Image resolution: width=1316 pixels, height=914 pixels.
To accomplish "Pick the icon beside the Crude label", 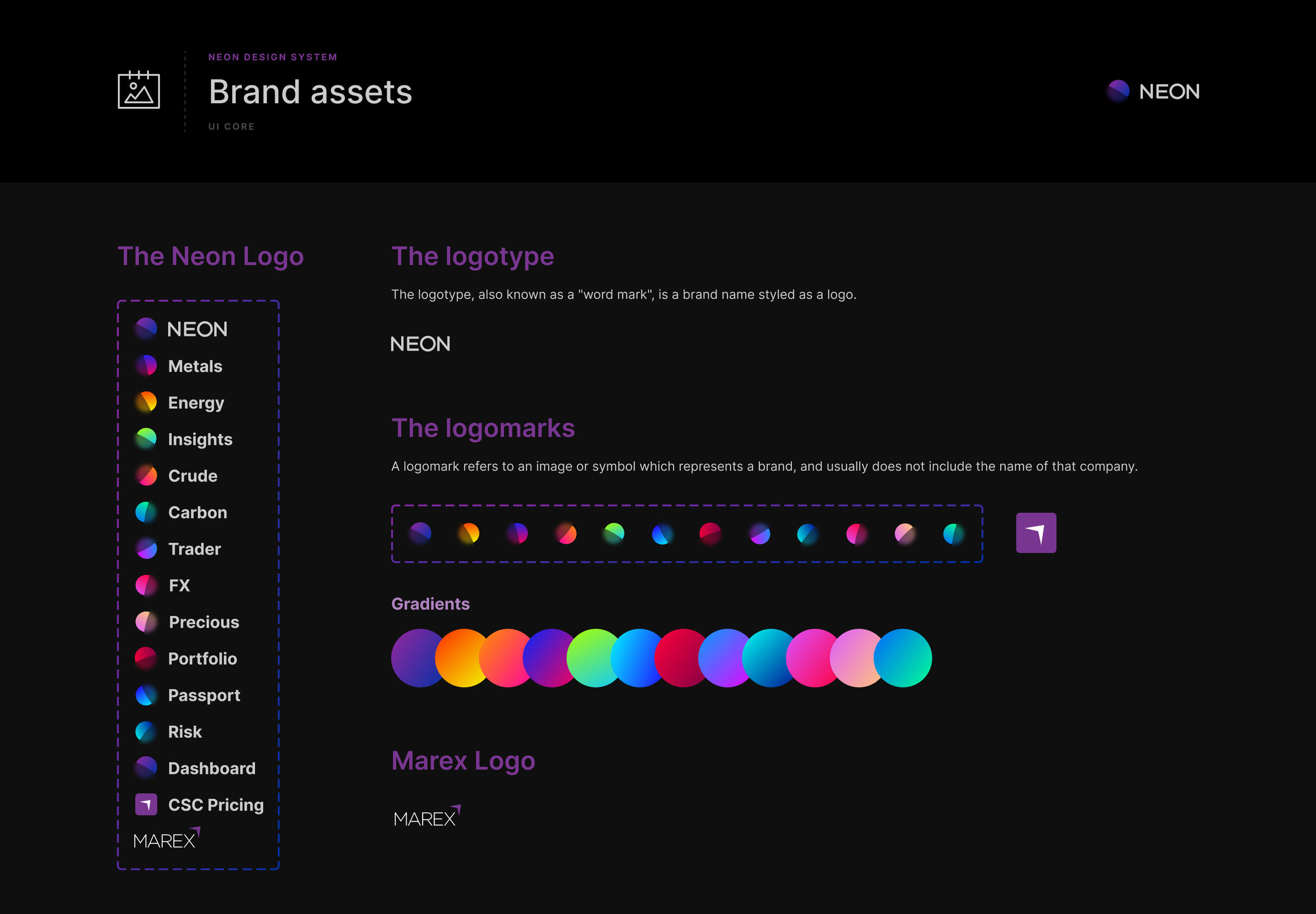I will click(x=146, y=475).
